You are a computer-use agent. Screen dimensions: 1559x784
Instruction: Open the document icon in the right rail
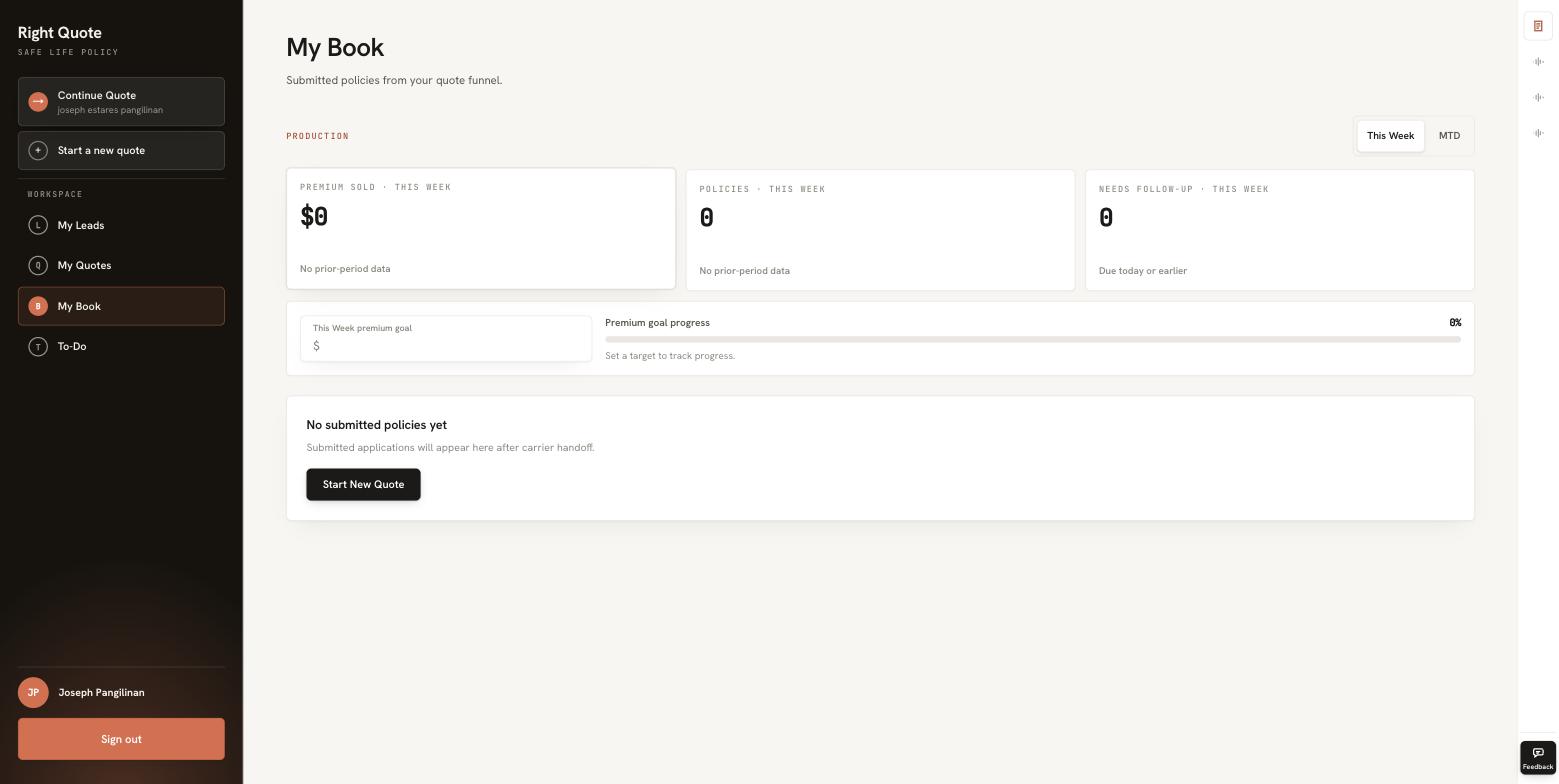coord(1538,26)
